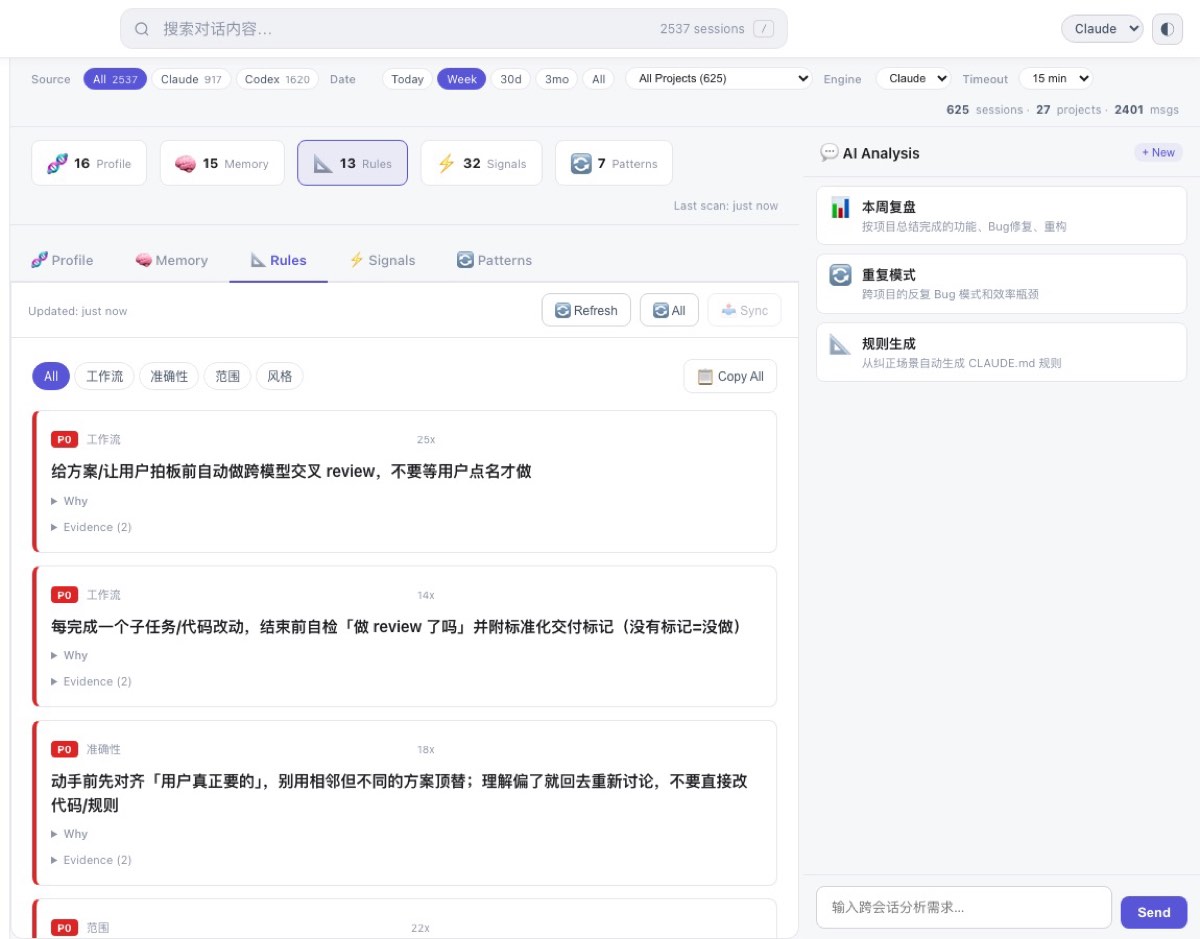Expand Evidence (2) under 动手前先对齐 rule

click(91, 859)
